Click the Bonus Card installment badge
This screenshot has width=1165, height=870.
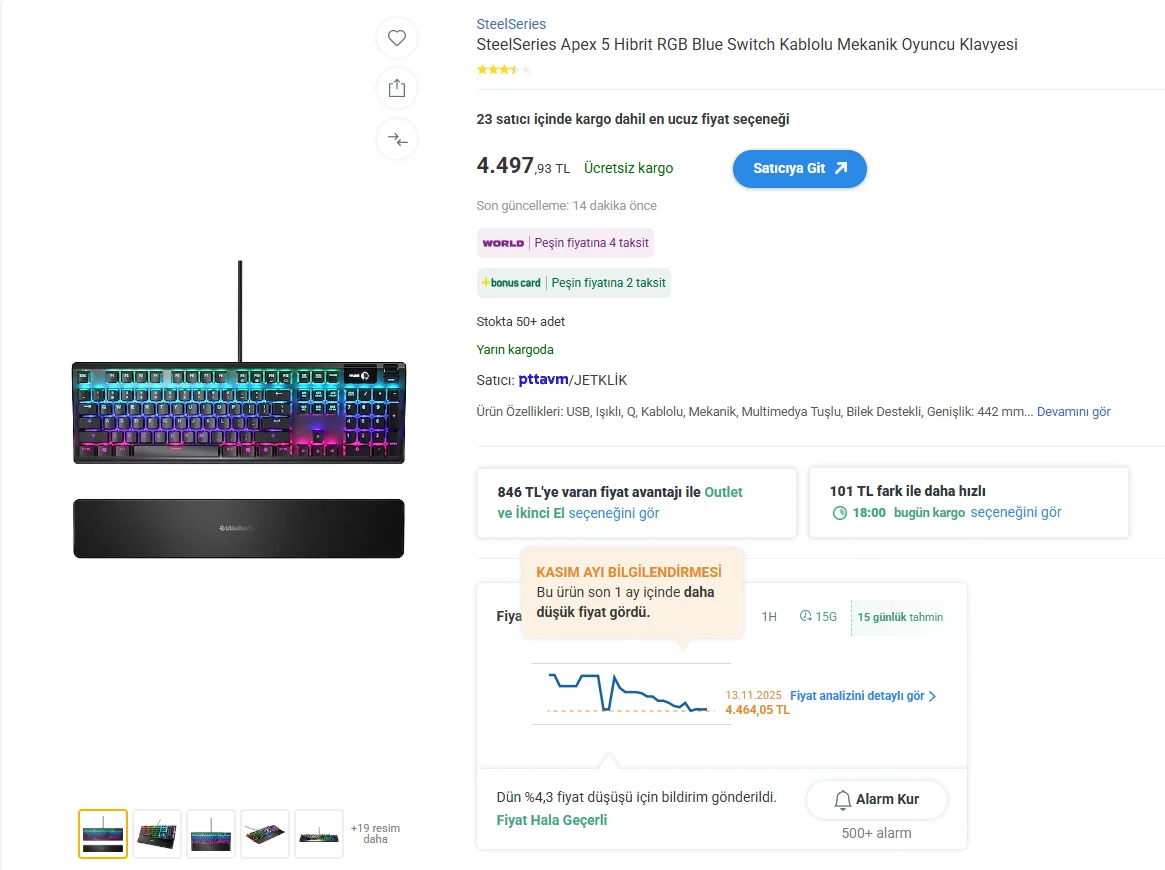pyautogui.click(x=574, y=283)
